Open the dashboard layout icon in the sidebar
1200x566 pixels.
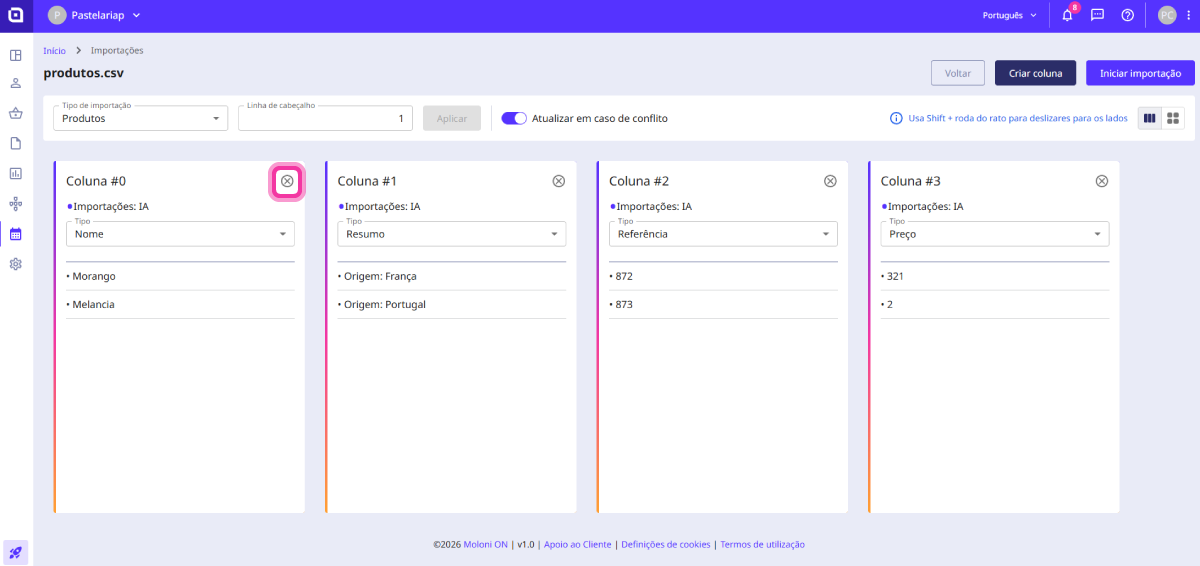pos(16,54)
